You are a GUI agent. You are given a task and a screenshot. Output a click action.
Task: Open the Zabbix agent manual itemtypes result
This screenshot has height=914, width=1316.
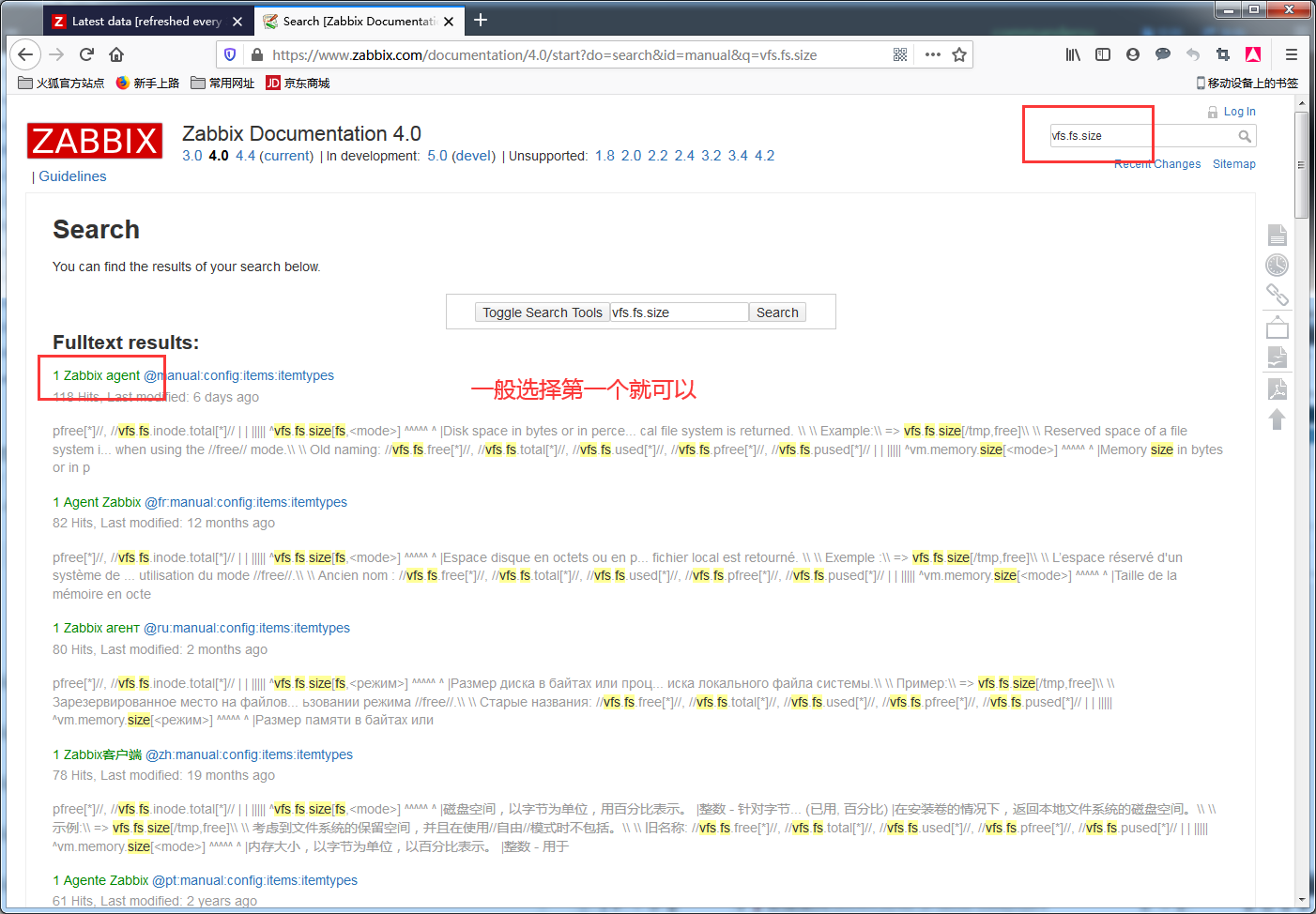click(193, 375)
